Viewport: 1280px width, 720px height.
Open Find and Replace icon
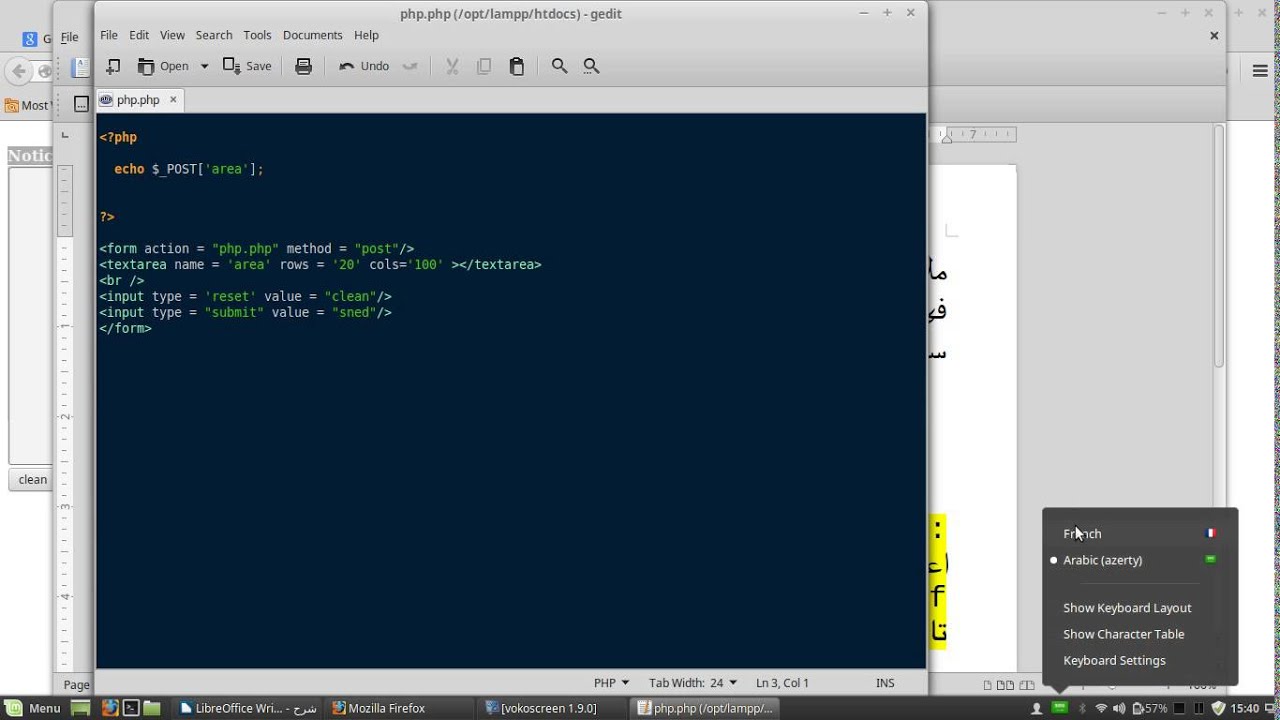coord(591,66)
